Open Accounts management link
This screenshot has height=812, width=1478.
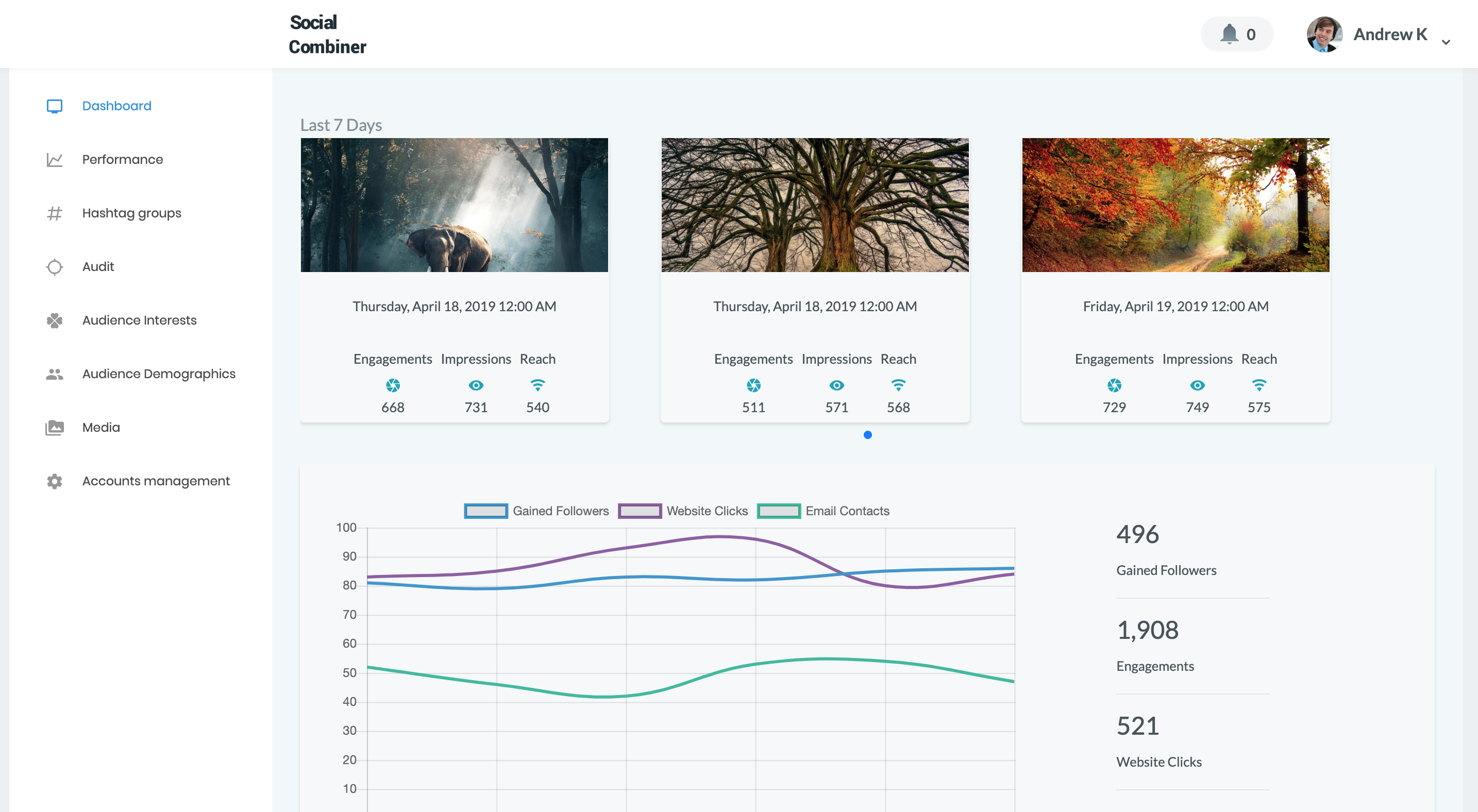(156, 481)
